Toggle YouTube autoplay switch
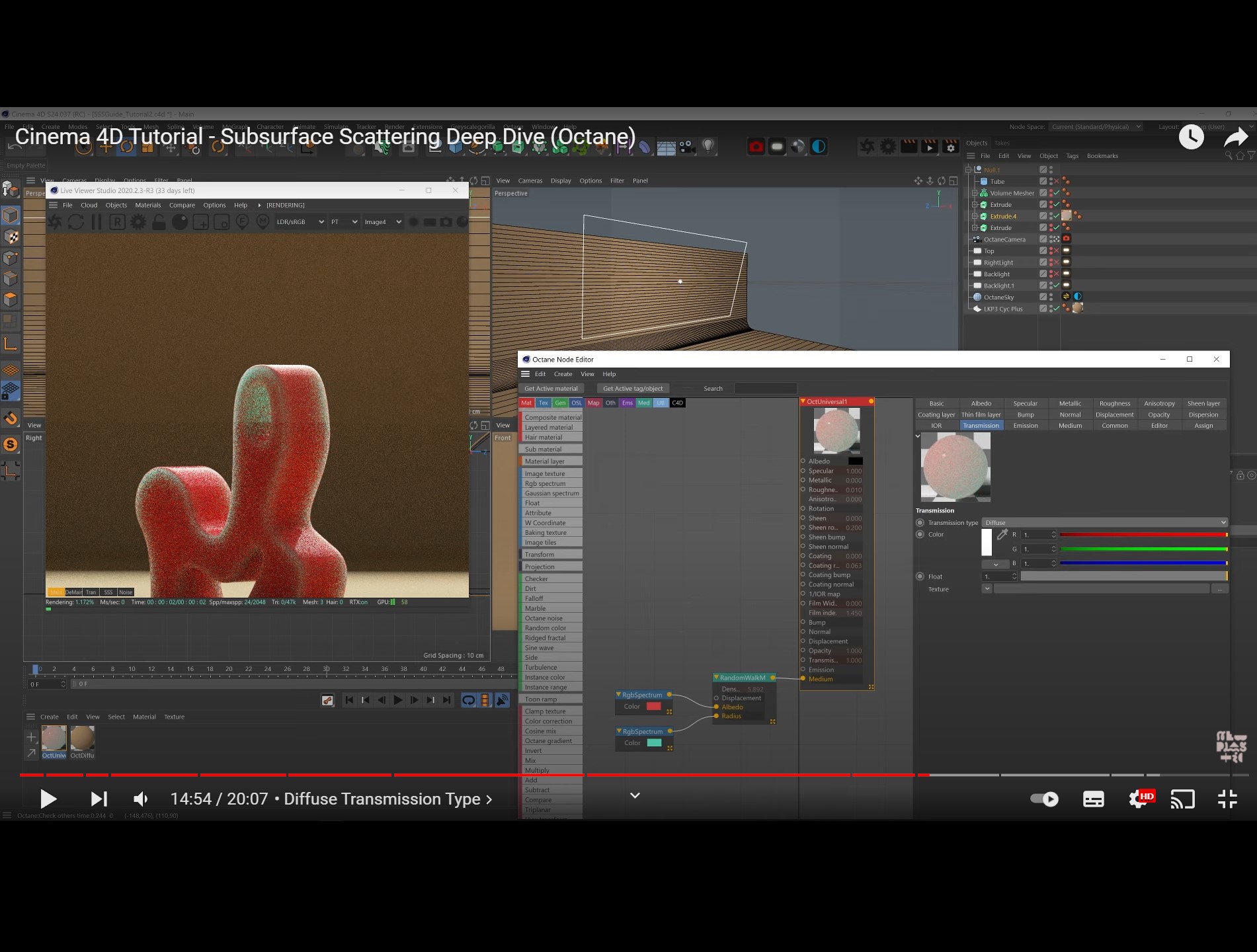1257x952 pixels. click(1045, 799)
